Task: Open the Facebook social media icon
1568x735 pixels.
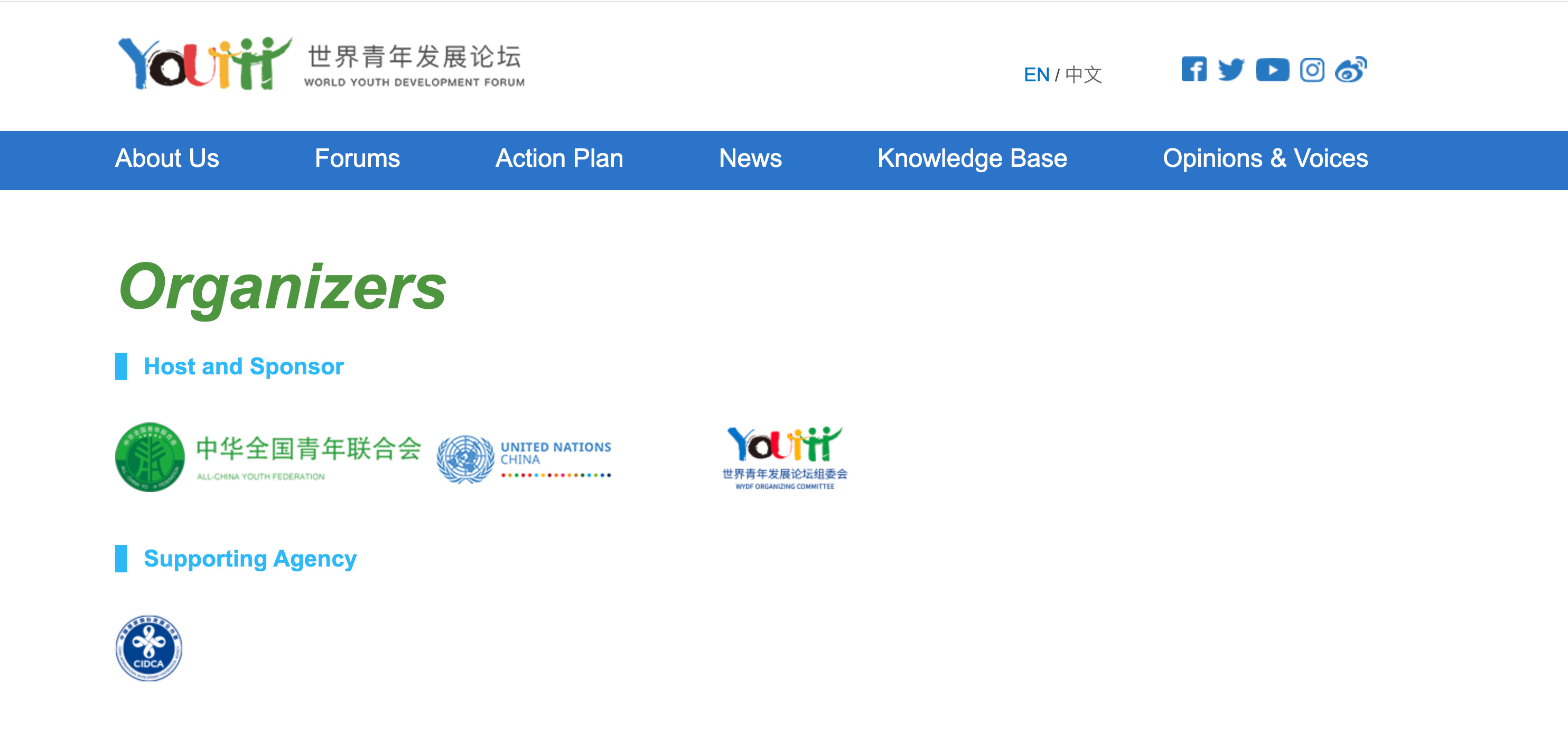Action: 1193,70
